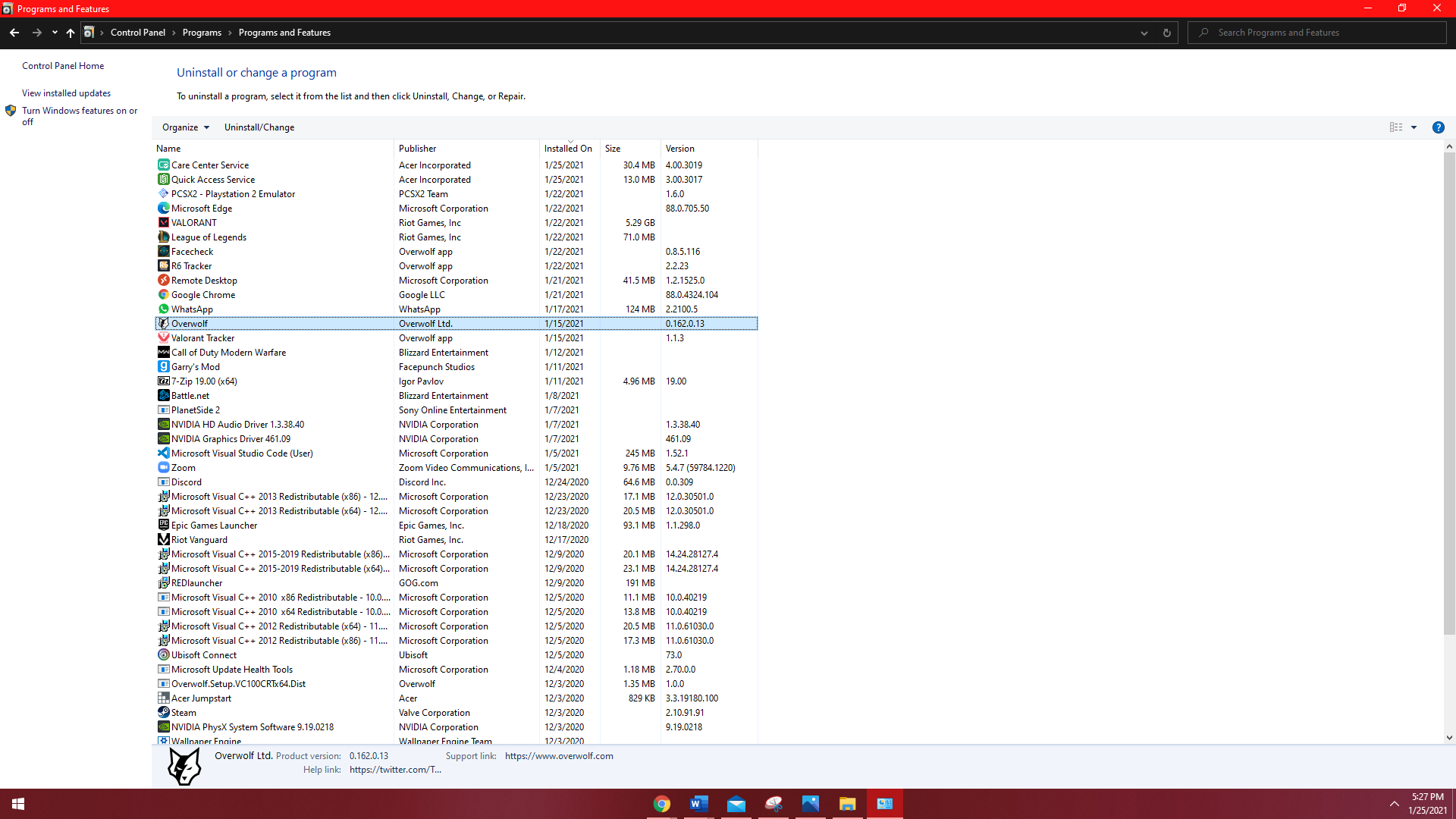Select the Microsoft Edge program icon

click(163, 208)
